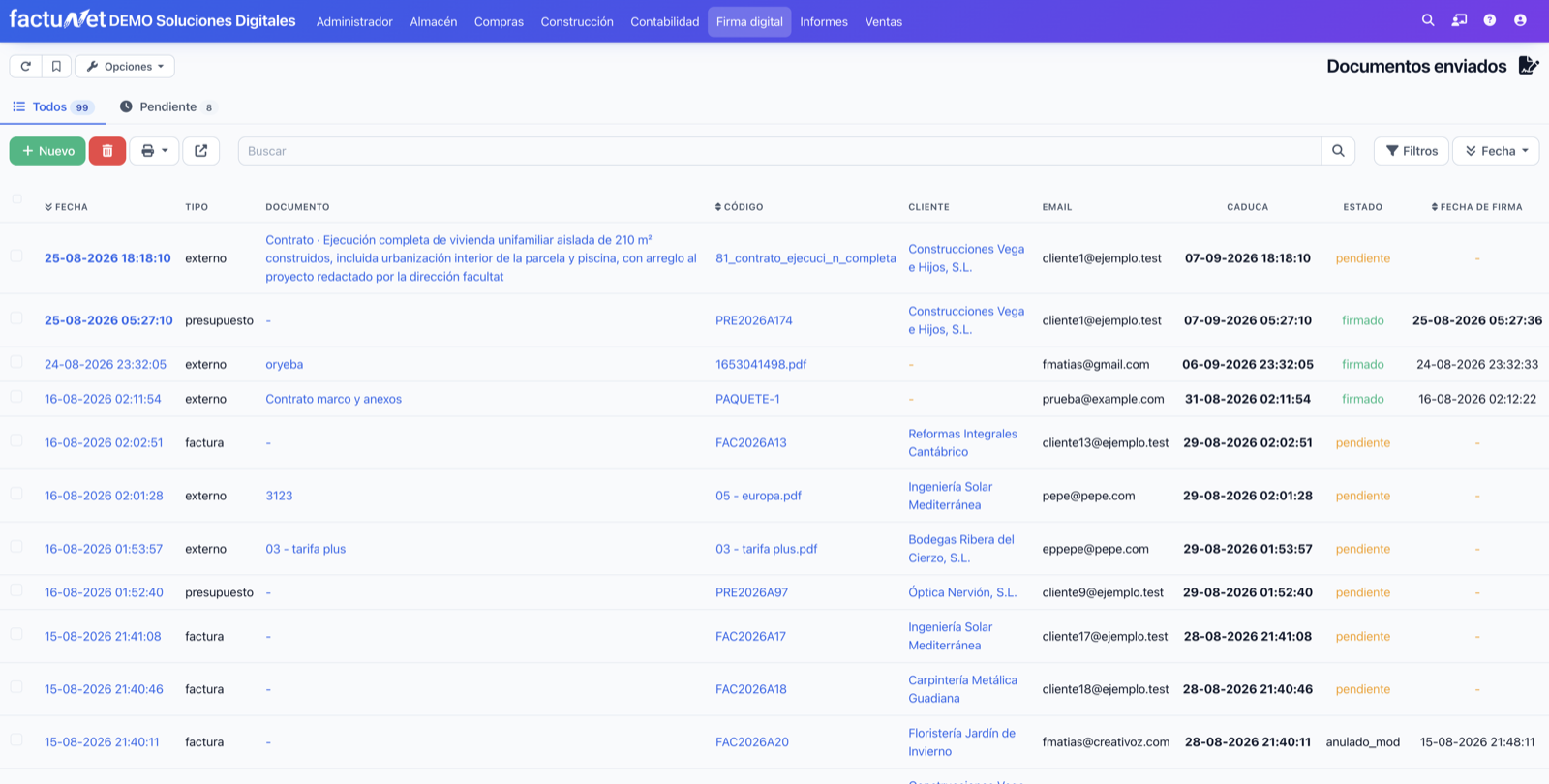
Task: Open the document link oryeba
Action: point(285,365)
